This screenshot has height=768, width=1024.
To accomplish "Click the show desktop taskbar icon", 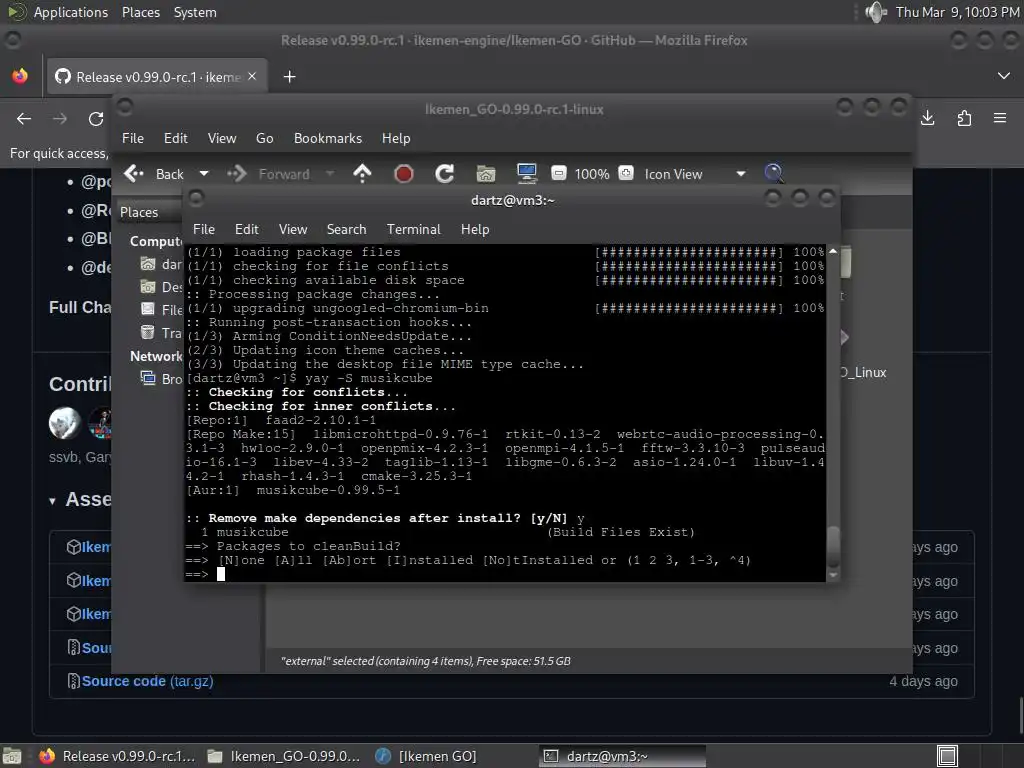I will click(12, 756).
